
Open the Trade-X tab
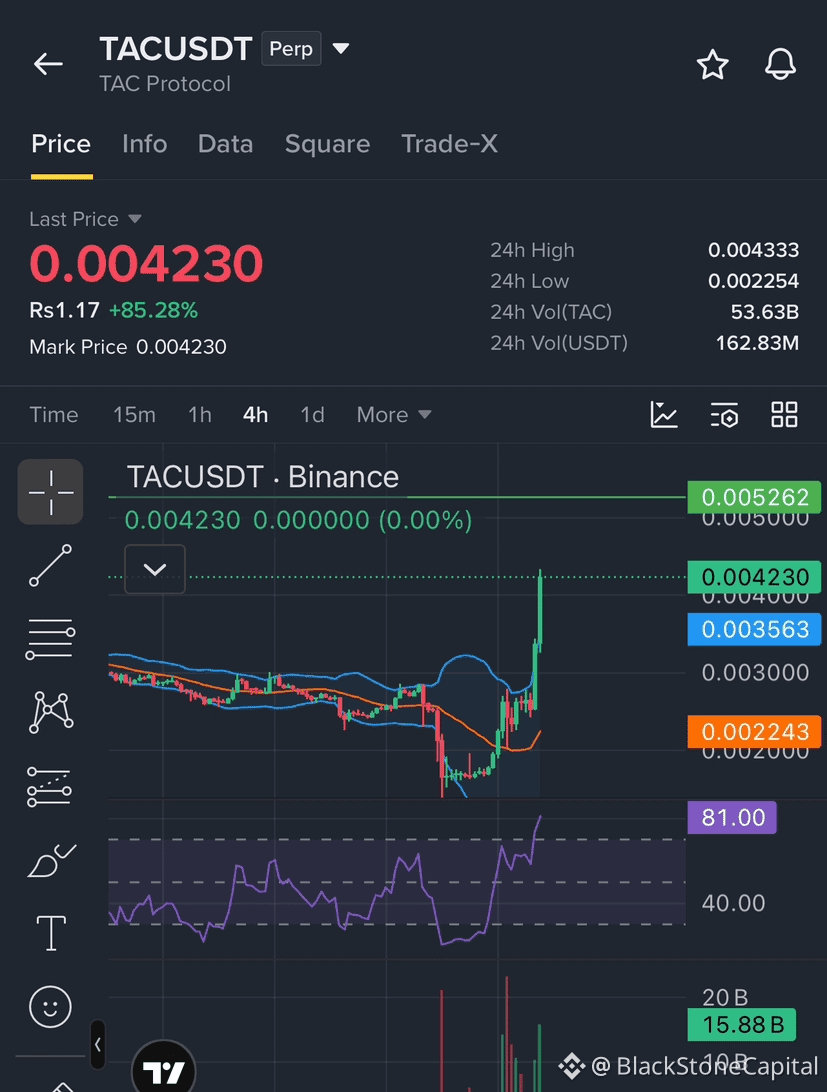click(x=449, y=144)
